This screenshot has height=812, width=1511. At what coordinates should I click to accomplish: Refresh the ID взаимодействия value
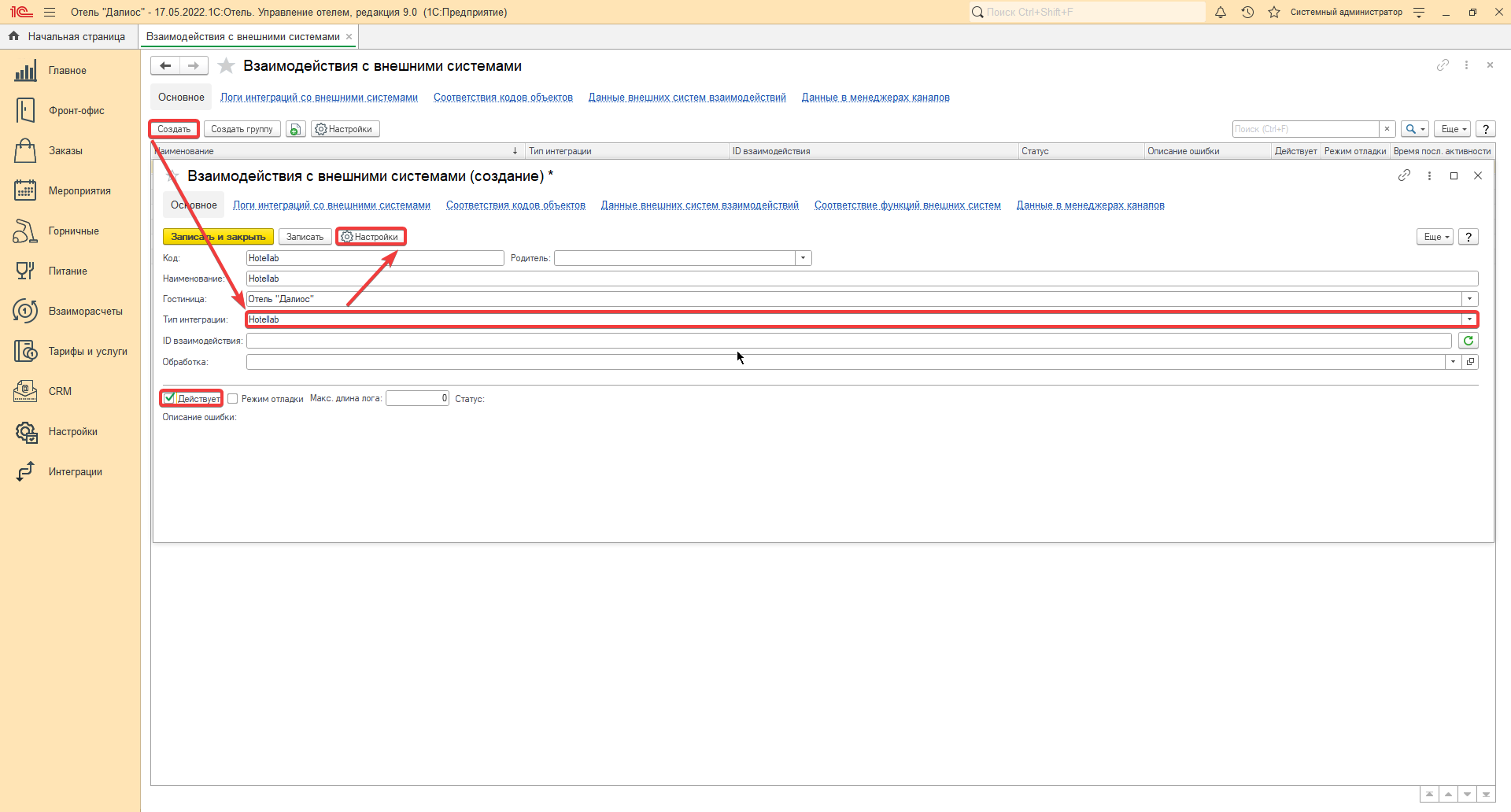point(1469,341)
